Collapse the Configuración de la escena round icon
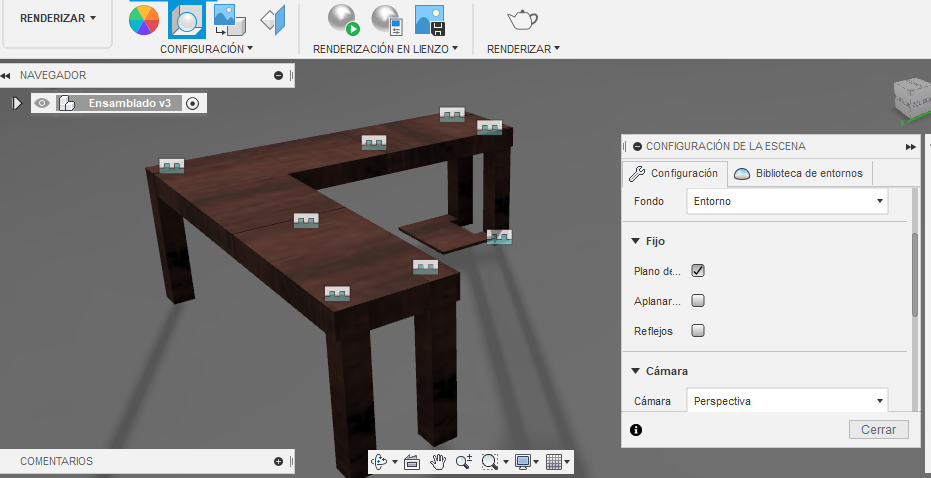This screenshot has height=478, width=931. tap(637, 146)
